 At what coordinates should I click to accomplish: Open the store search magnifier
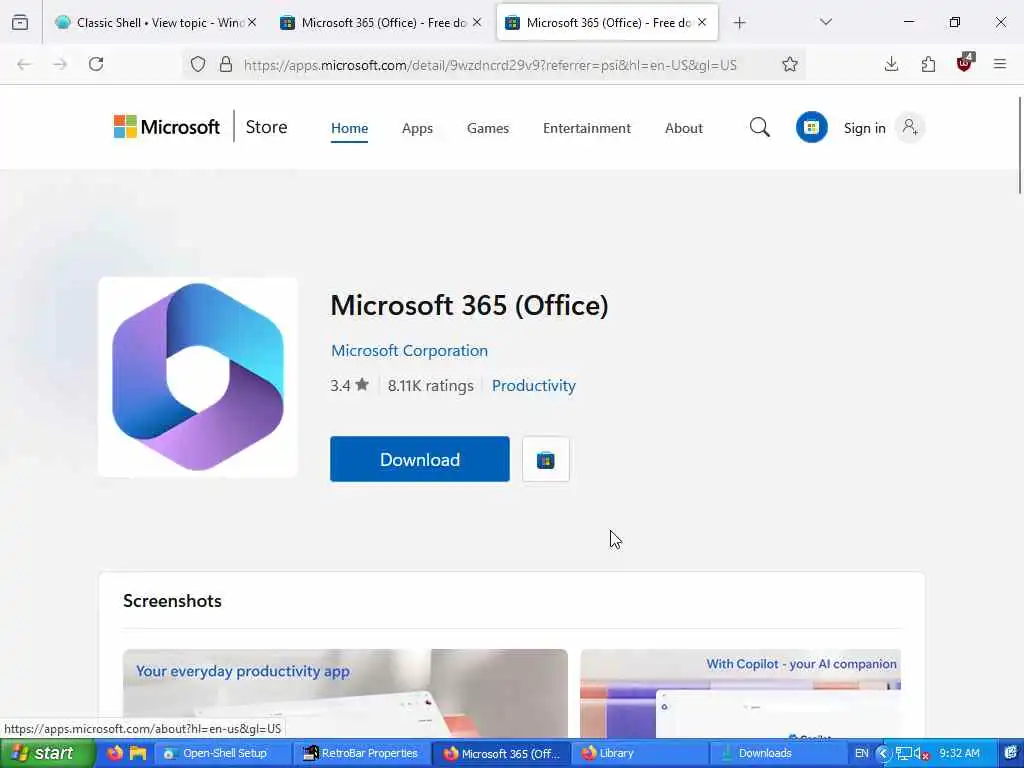click(x=760, y=127)
